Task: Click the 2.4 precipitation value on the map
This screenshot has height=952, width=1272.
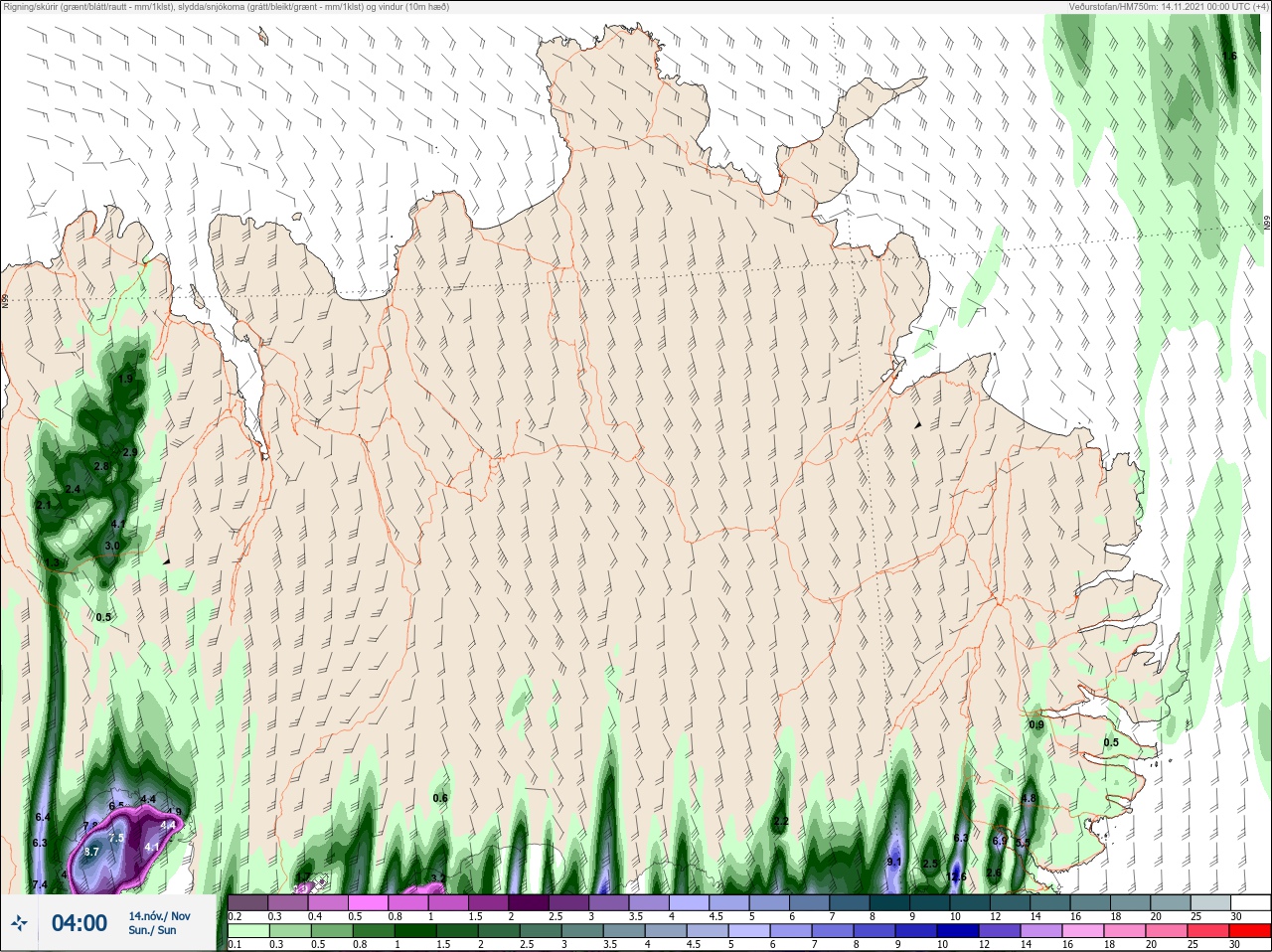Action: click(73, 489)
